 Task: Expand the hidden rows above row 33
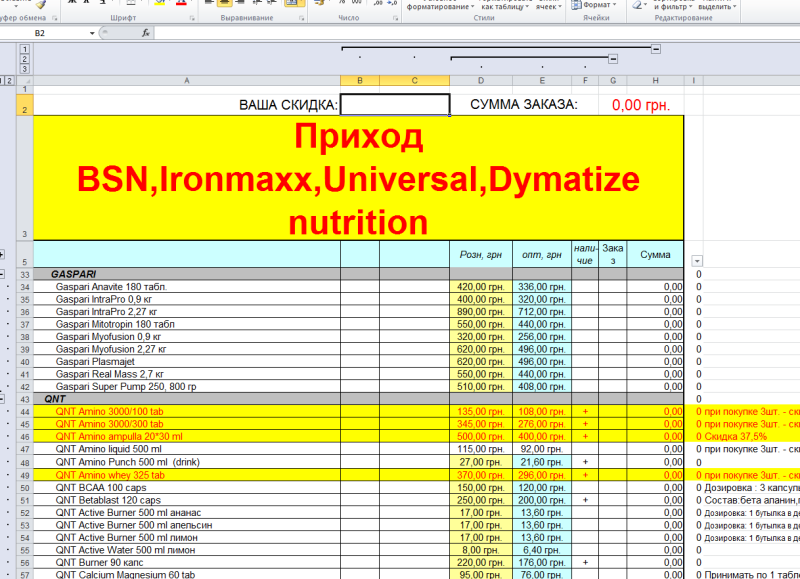pos(2,255)
